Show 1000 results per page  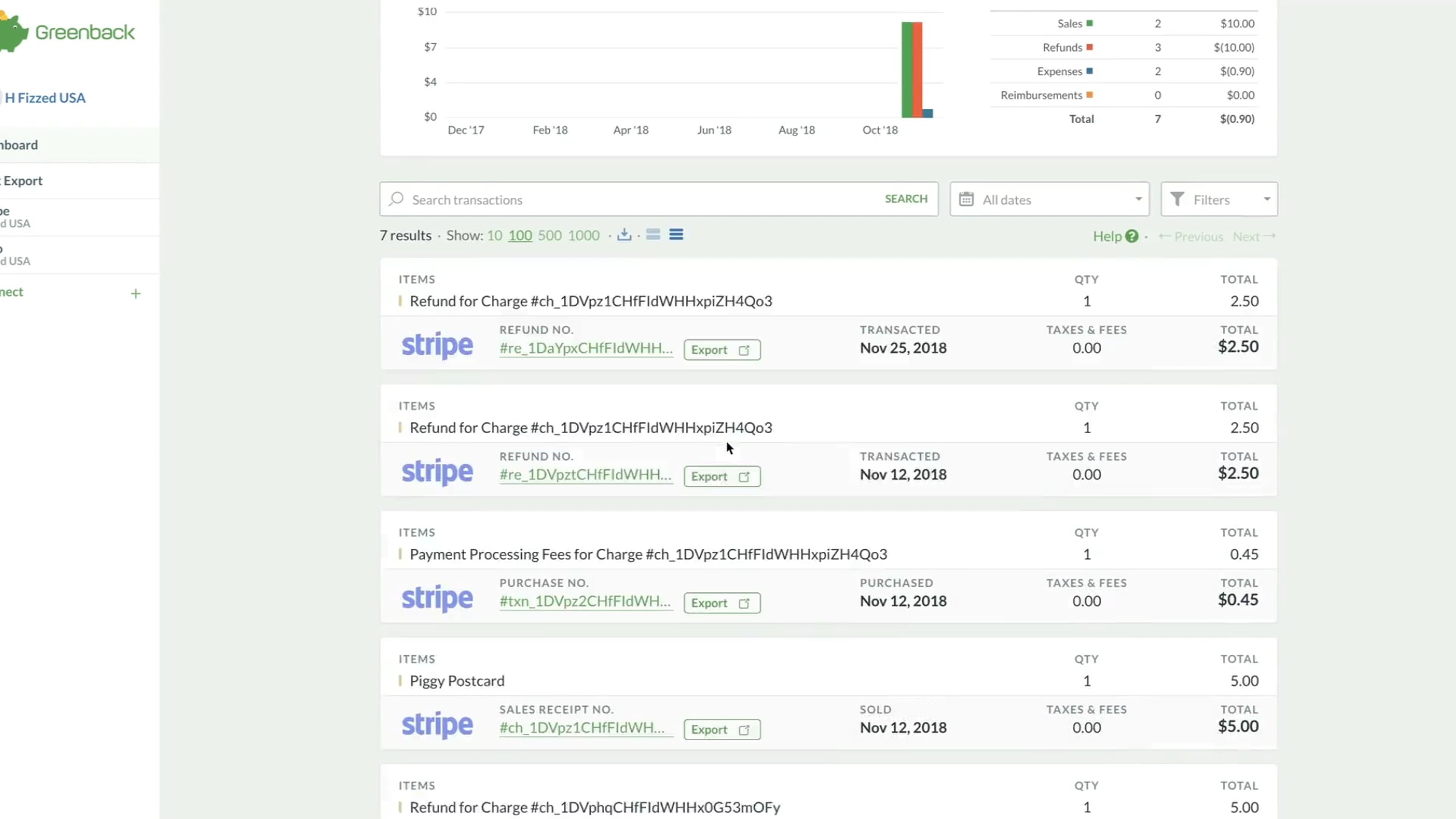point(584,235)
